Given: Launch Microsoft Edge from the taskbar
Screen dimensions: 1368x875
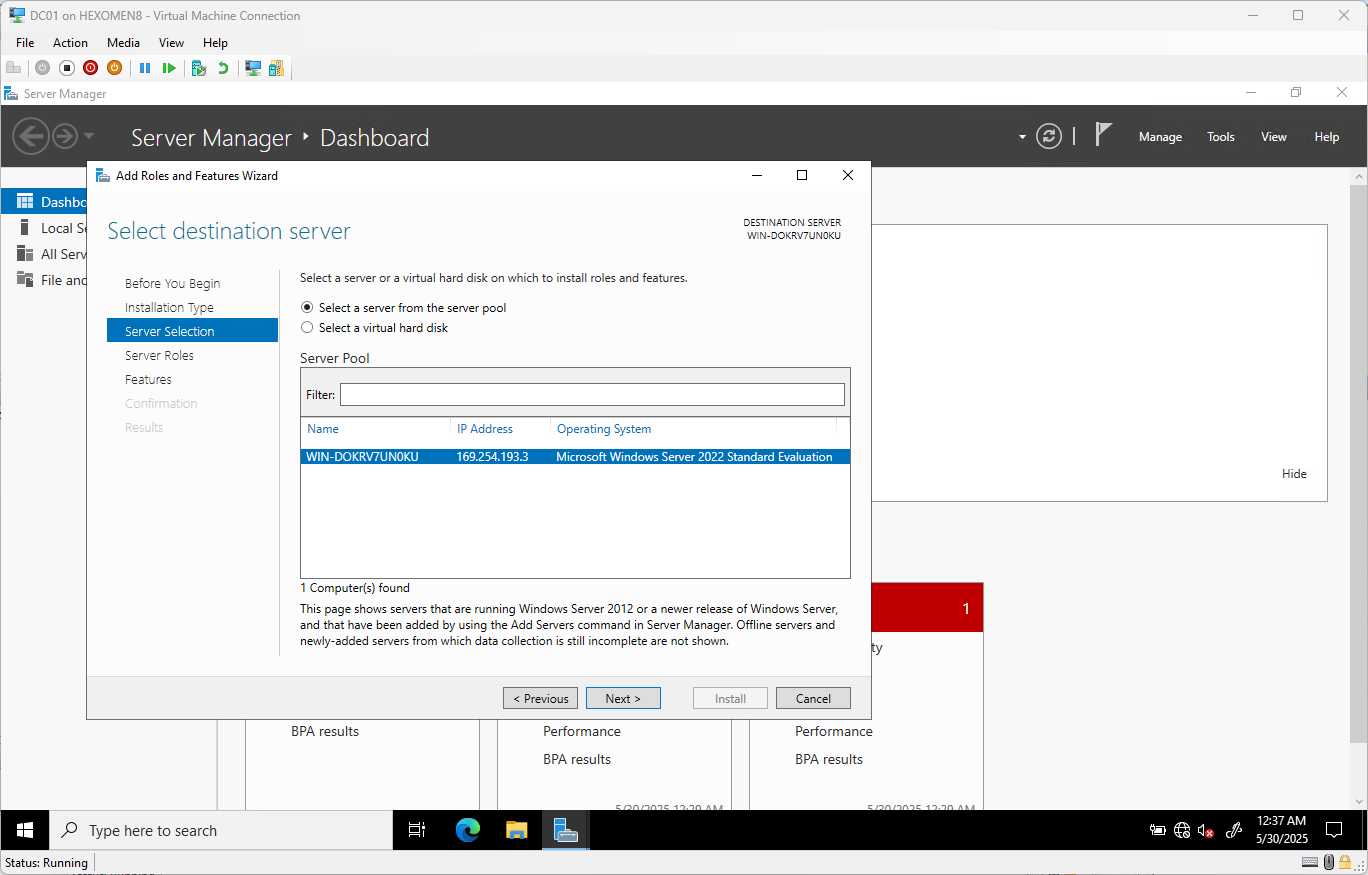Looking at the screenshot, I should [x=468, y=830].
